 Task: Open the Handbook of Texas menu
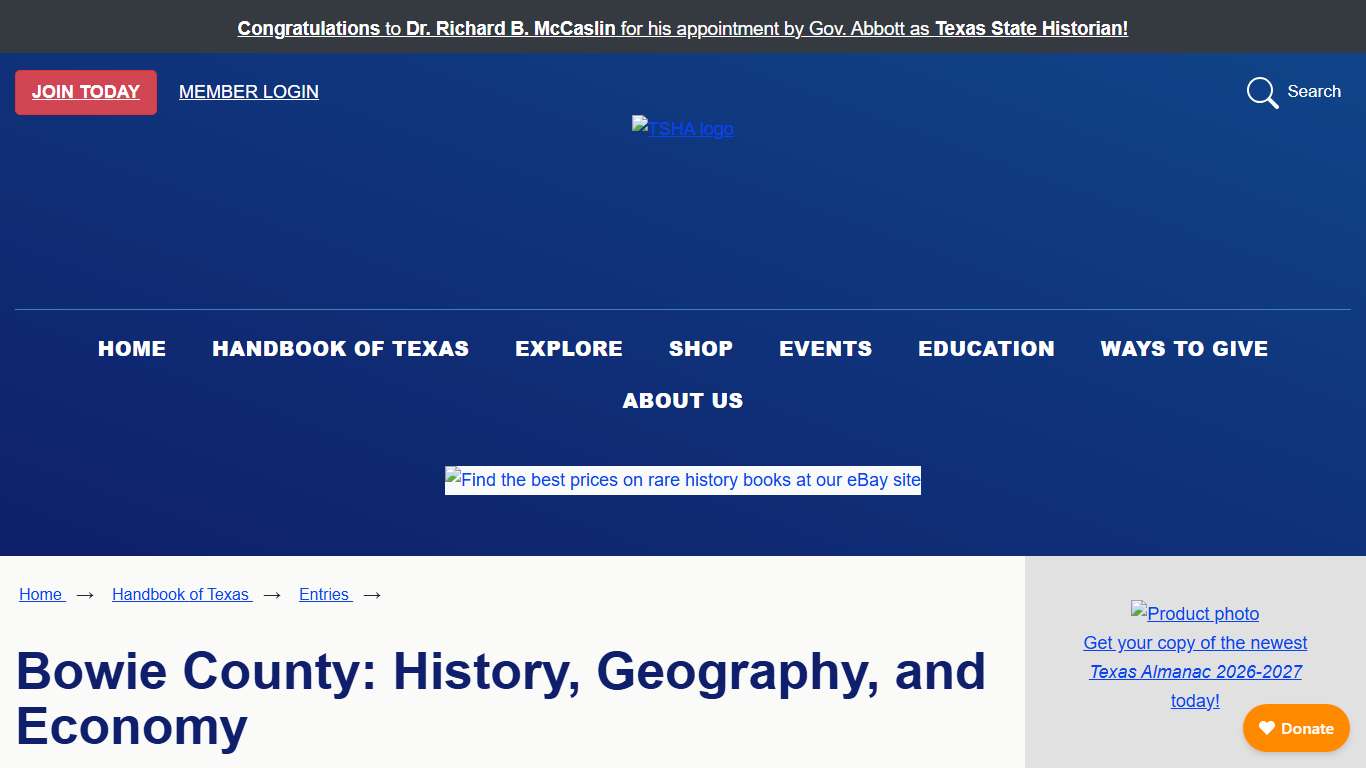(x=340, y=349)
